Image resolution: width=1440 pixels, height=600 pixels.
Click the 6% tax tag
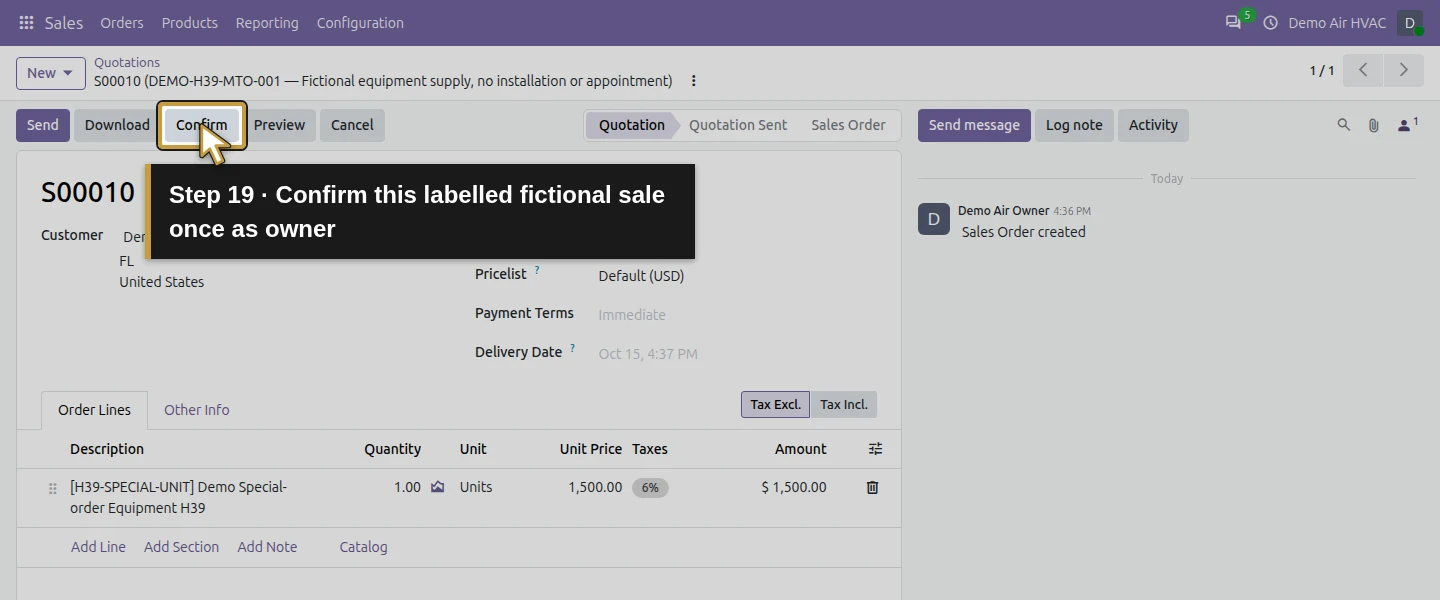[650, 488]
